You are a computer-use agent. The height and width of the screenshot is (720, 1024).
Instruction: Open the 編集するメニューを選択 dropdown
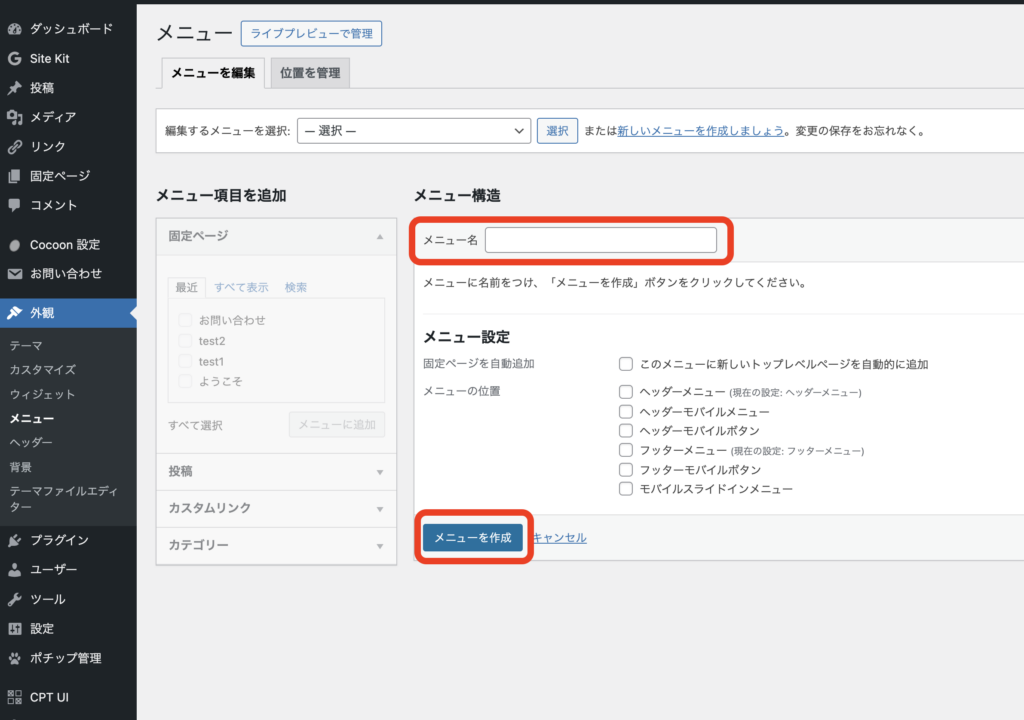click(x=413, y=131)
